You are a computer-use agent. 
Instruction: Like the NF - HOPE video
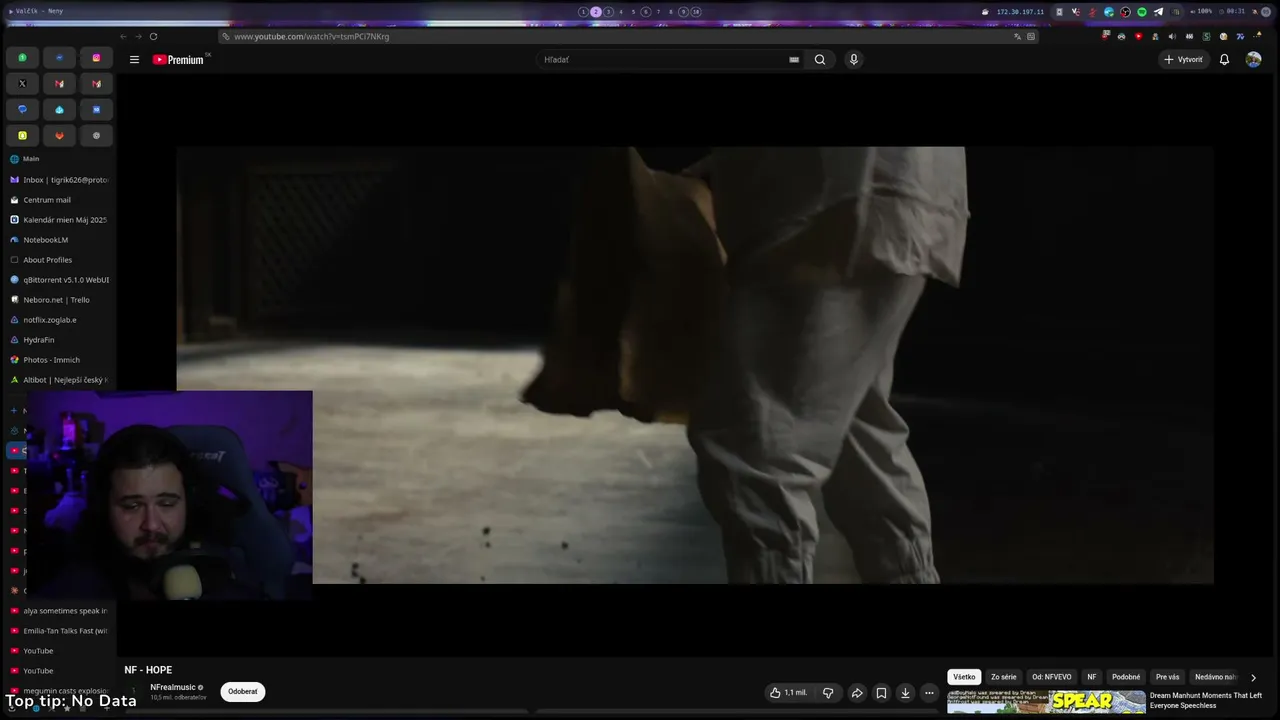coord(789,693)
